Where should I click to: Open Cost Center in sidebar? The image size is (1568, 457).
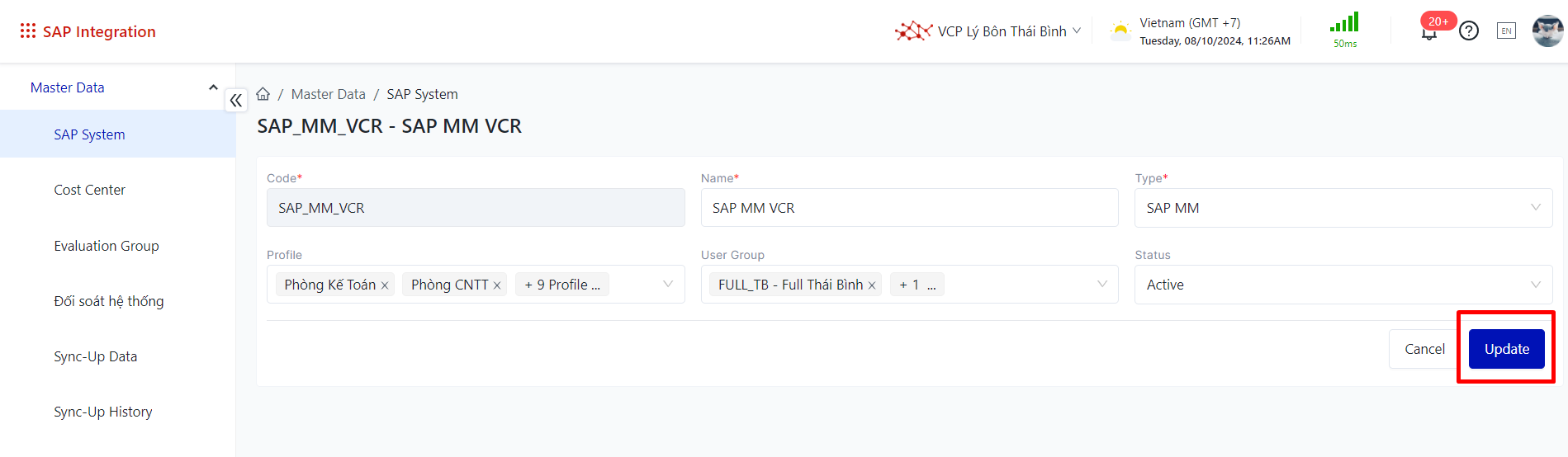[x=90, y=190]
